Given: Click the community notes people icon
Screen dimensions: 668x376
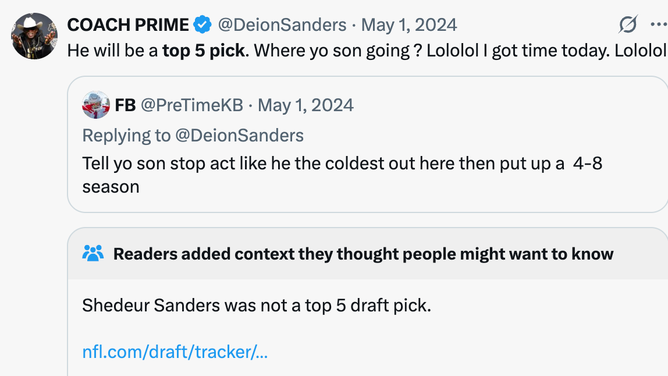Looking at the screenshot, I should [x=93, y=253].
